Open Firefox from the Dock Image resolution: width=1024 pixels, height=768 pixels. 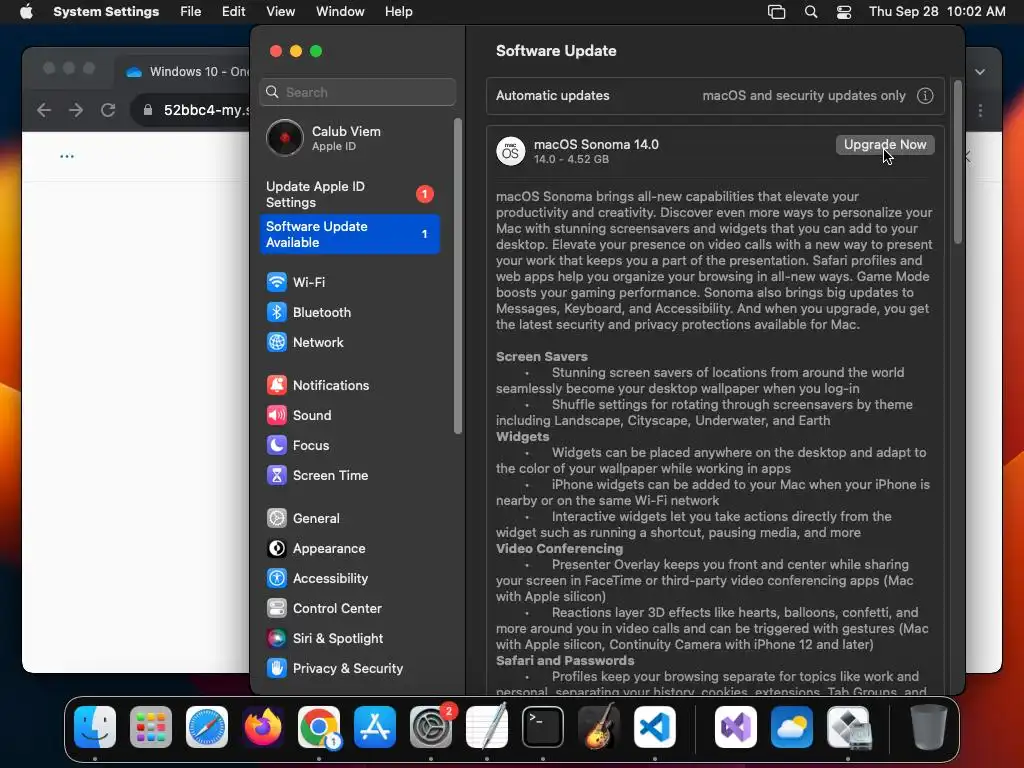click(263, 727)
